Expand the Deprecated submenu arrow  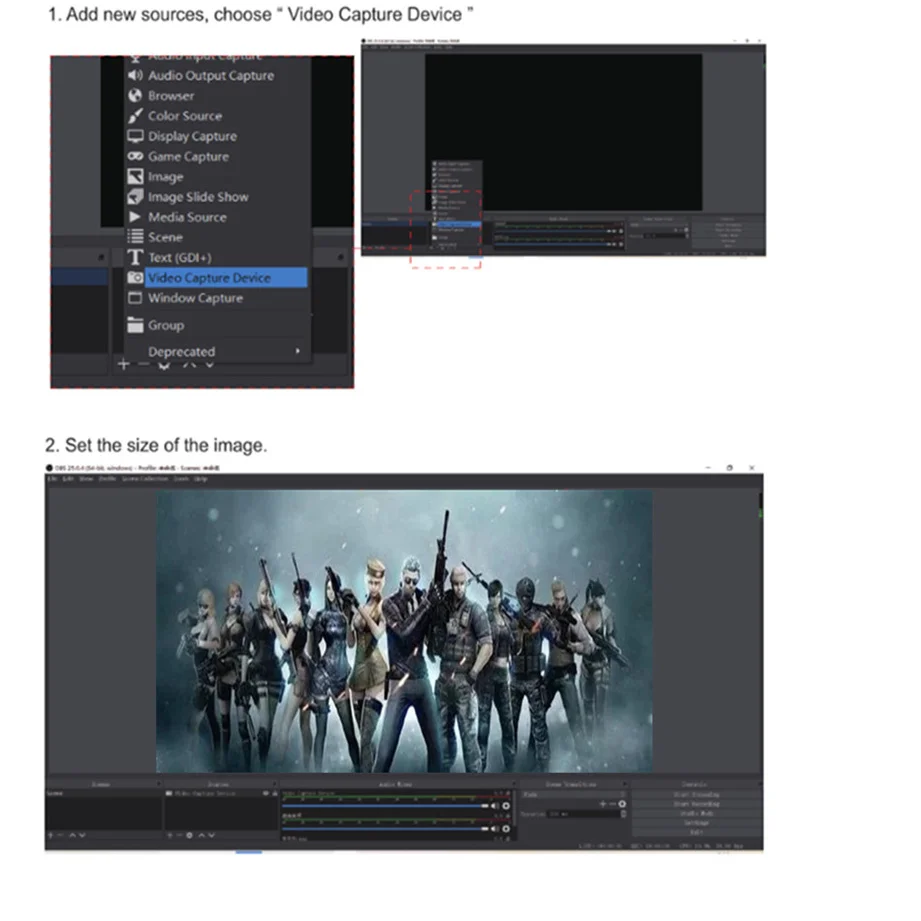point(298,351)
